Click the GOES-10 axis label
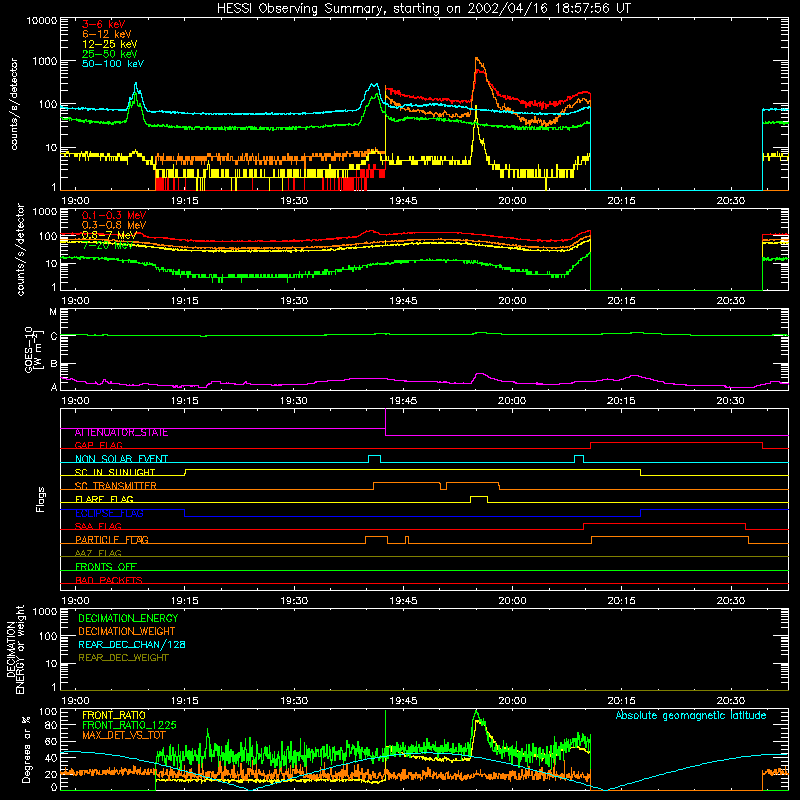Screen dimensions: 800x800 32,350
